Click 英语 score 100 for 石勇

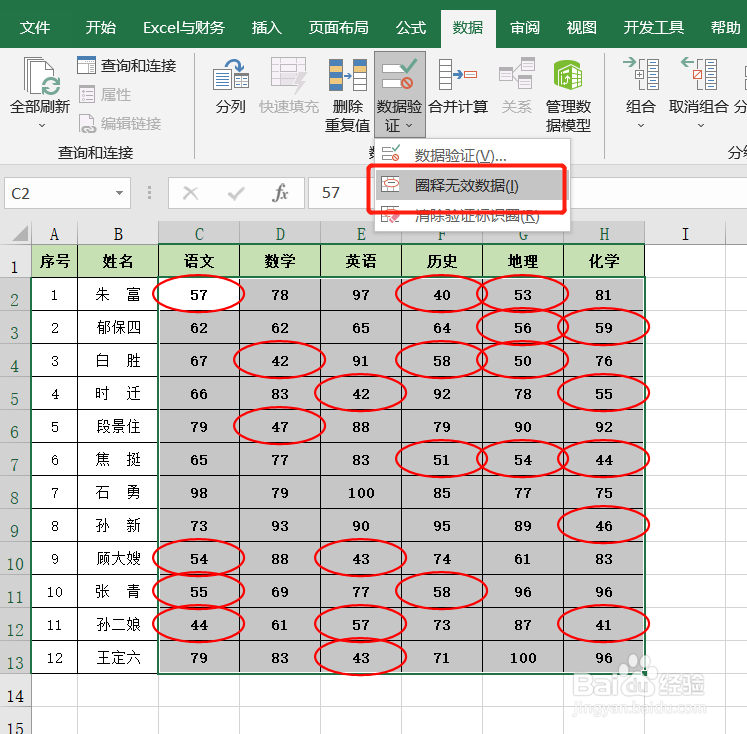(x=361, y=493)
